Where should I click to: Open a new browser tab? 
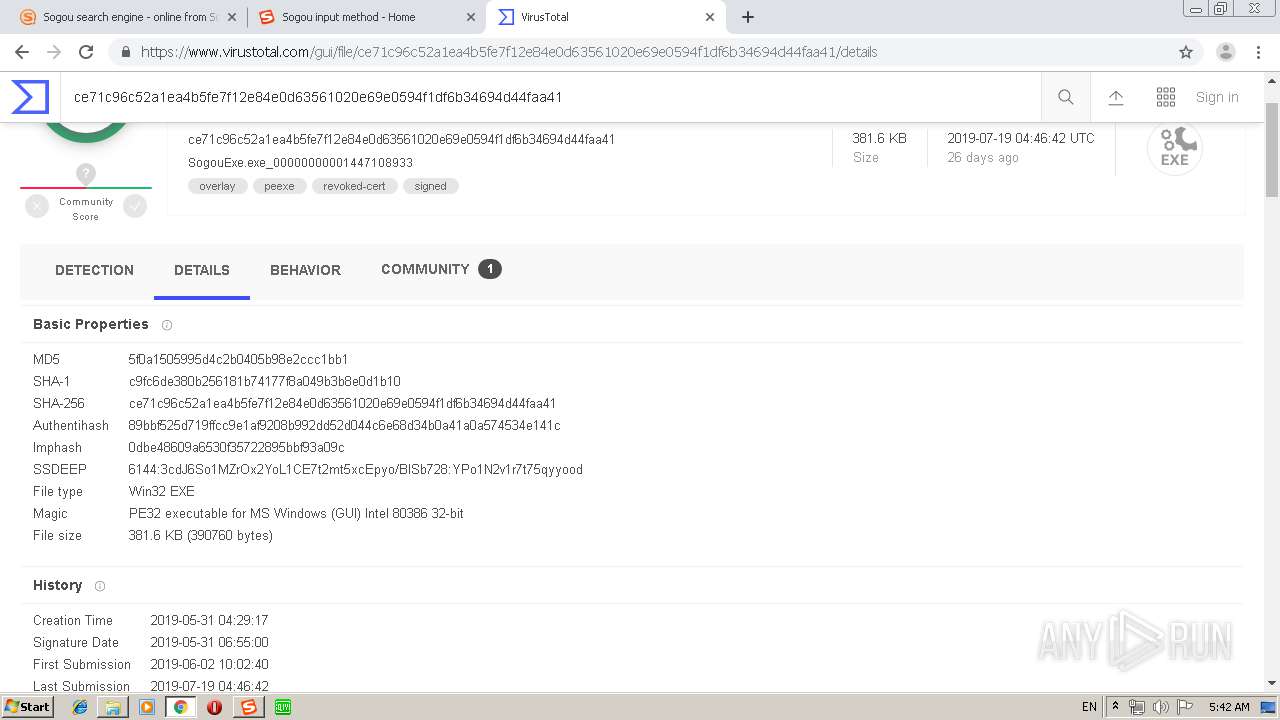coord(748,17)
